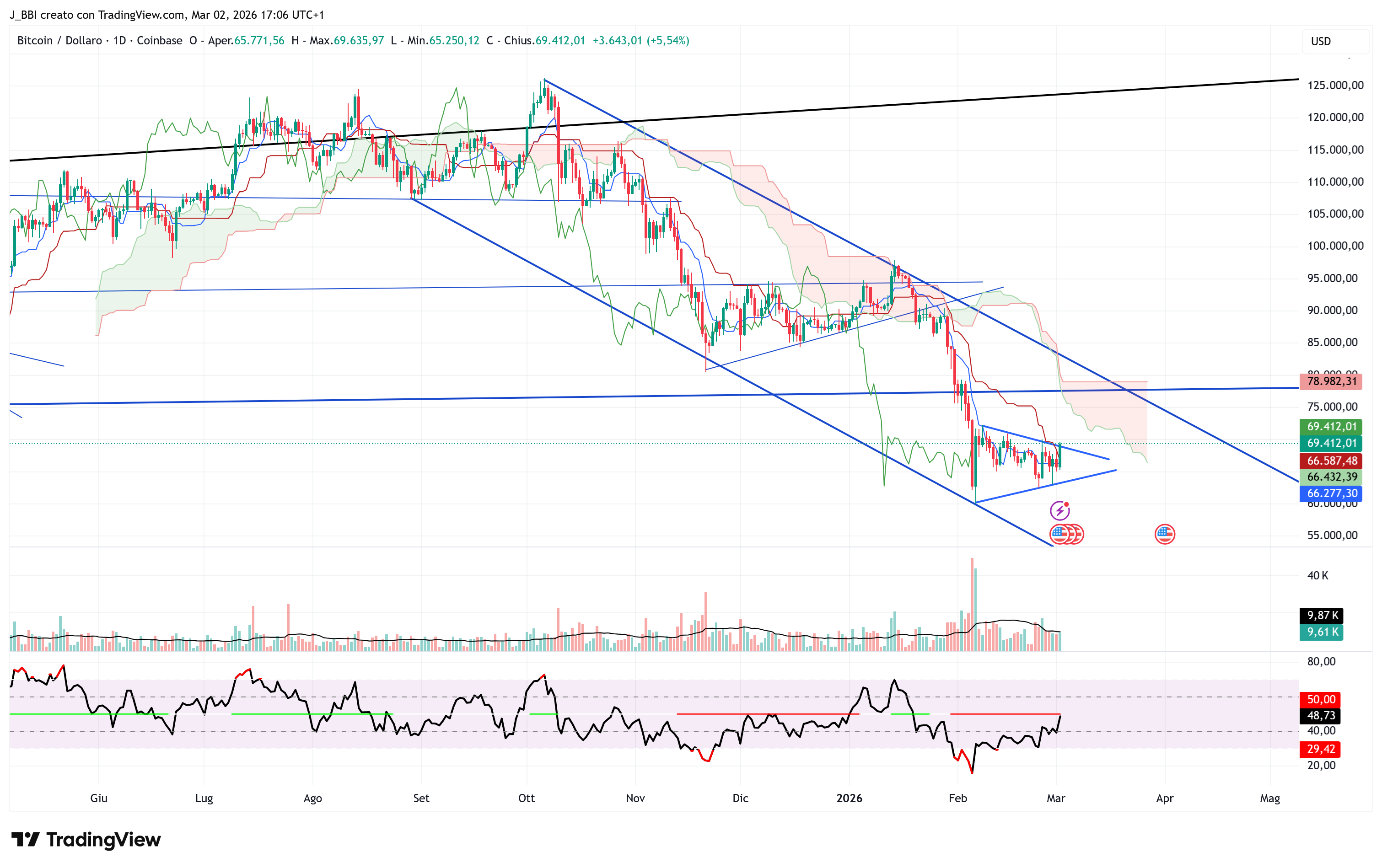Click the Ott month on time axis
The image size is (1382, 868).
pyautogui.click(x=526, y=798)
